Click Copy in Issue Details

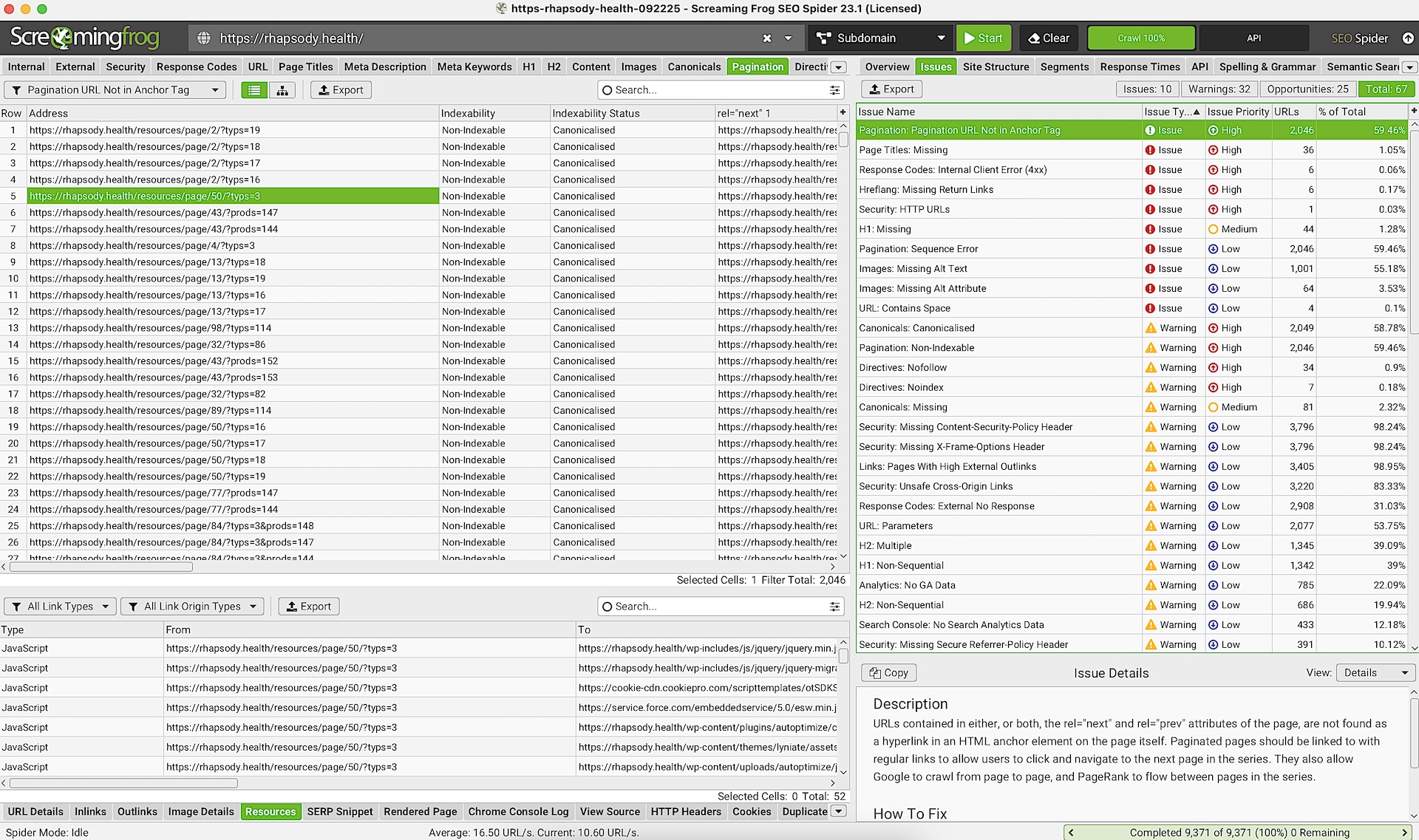888,673
